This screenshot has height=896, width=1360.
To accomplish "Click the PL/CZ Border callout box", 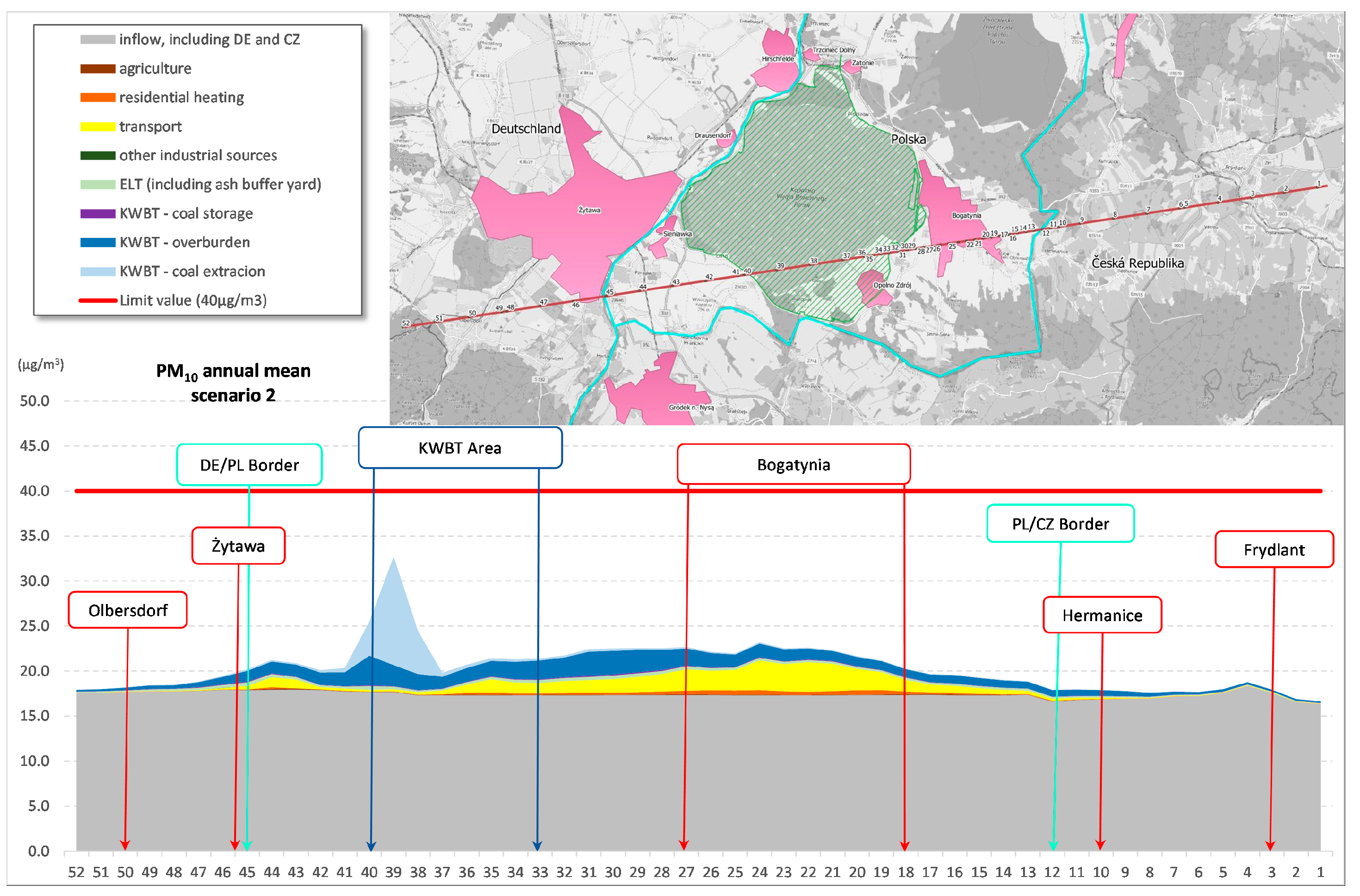I will point(1060,524).
